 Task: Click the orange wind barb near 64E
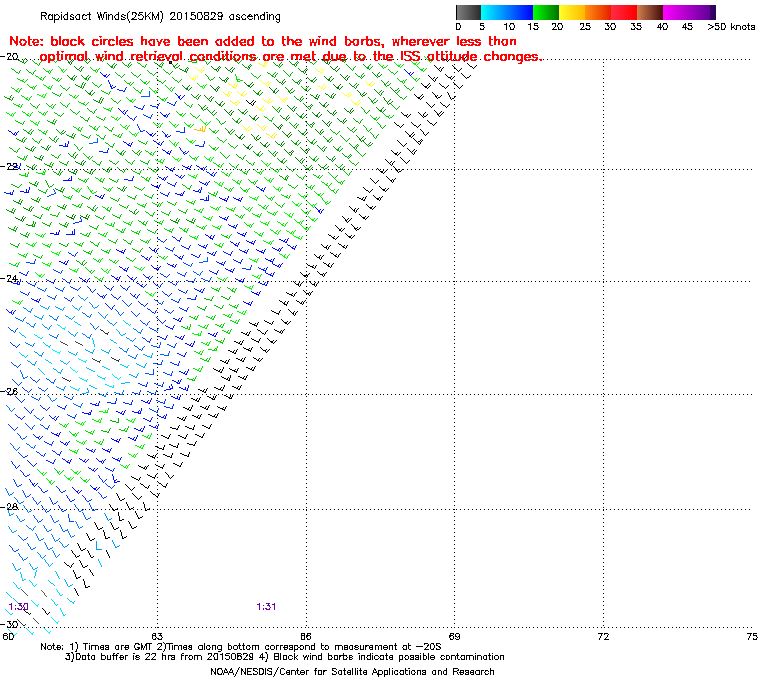200,128
